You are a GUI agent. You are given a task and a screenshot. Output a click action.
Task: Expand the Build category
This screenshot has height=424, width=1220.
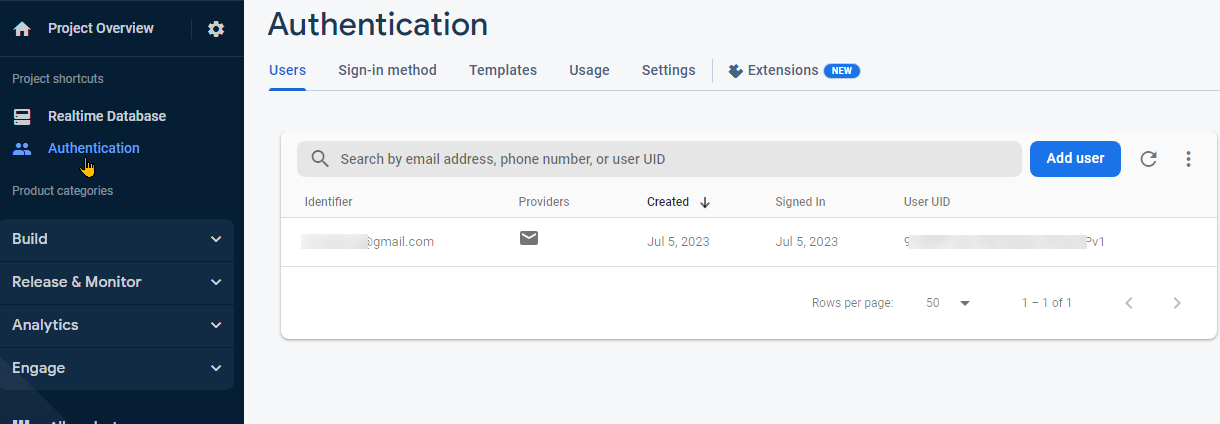117,239
